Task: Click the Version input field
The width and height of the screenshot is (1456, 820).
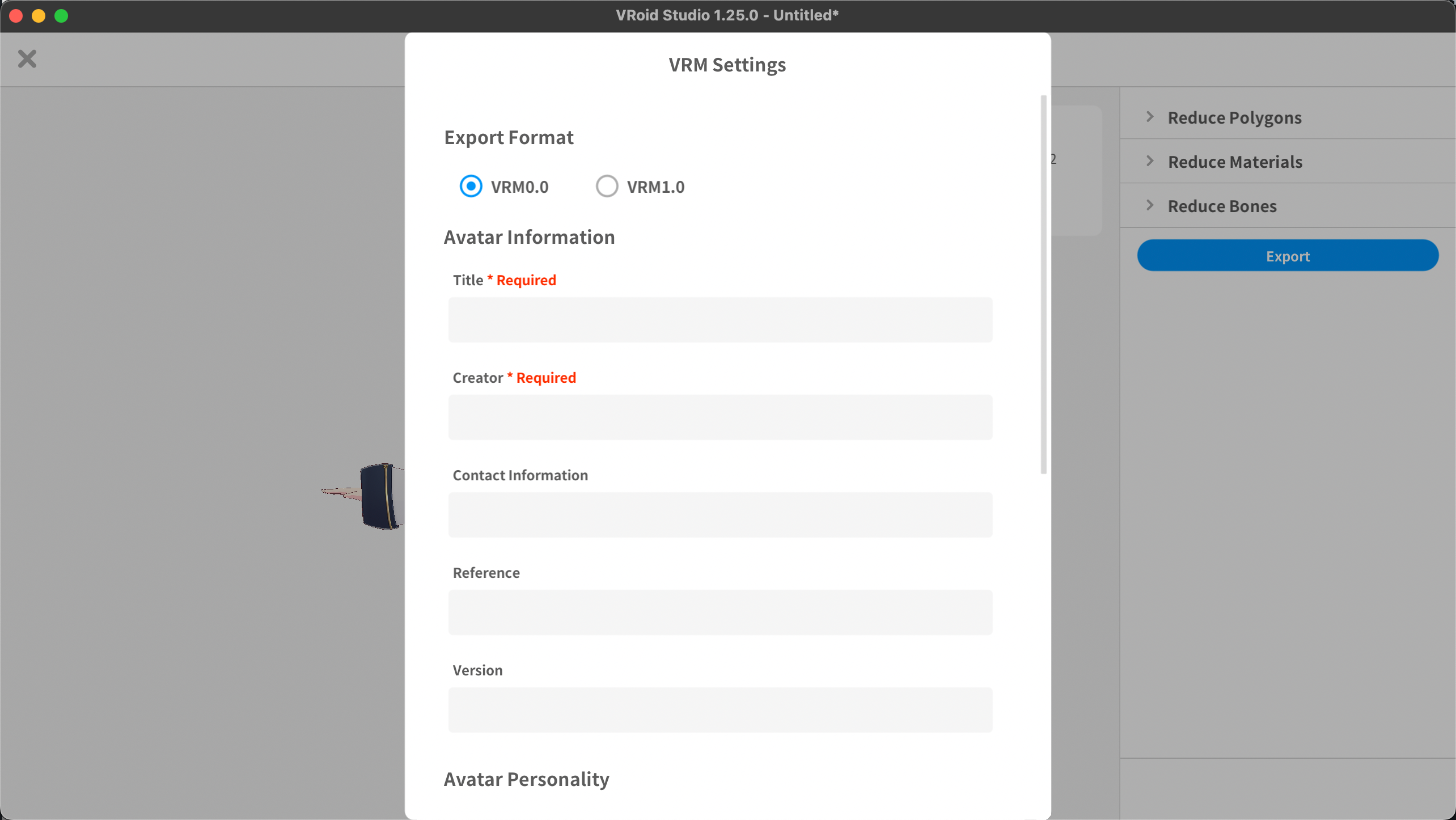Action: [x=720, y=710]
